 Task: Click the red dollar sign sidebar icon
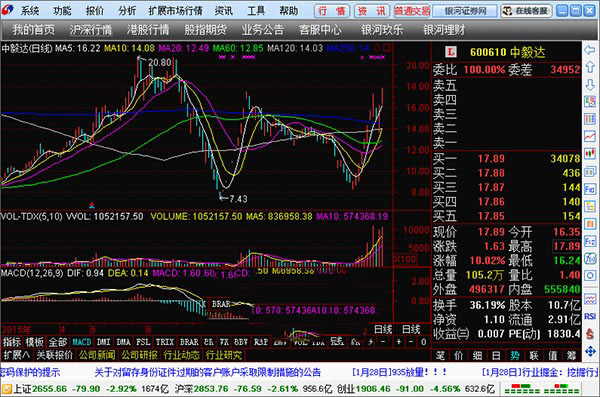[x=590, y=333]
